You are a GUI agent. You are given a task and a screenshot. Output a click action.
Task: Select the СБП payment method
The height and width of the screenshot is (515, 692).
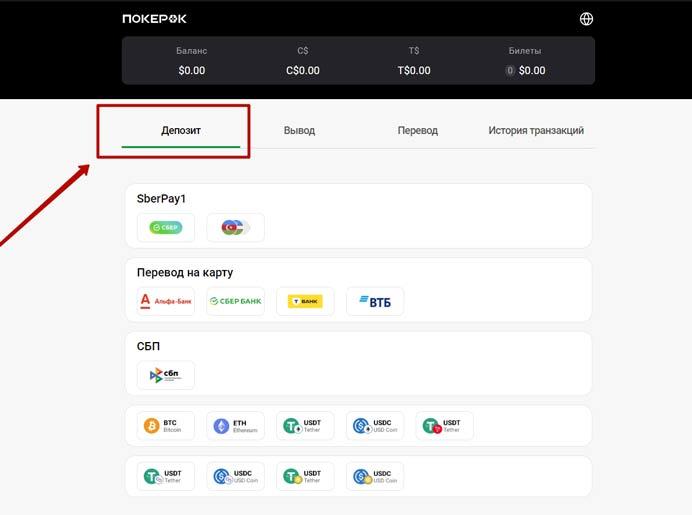click(166, 375)
